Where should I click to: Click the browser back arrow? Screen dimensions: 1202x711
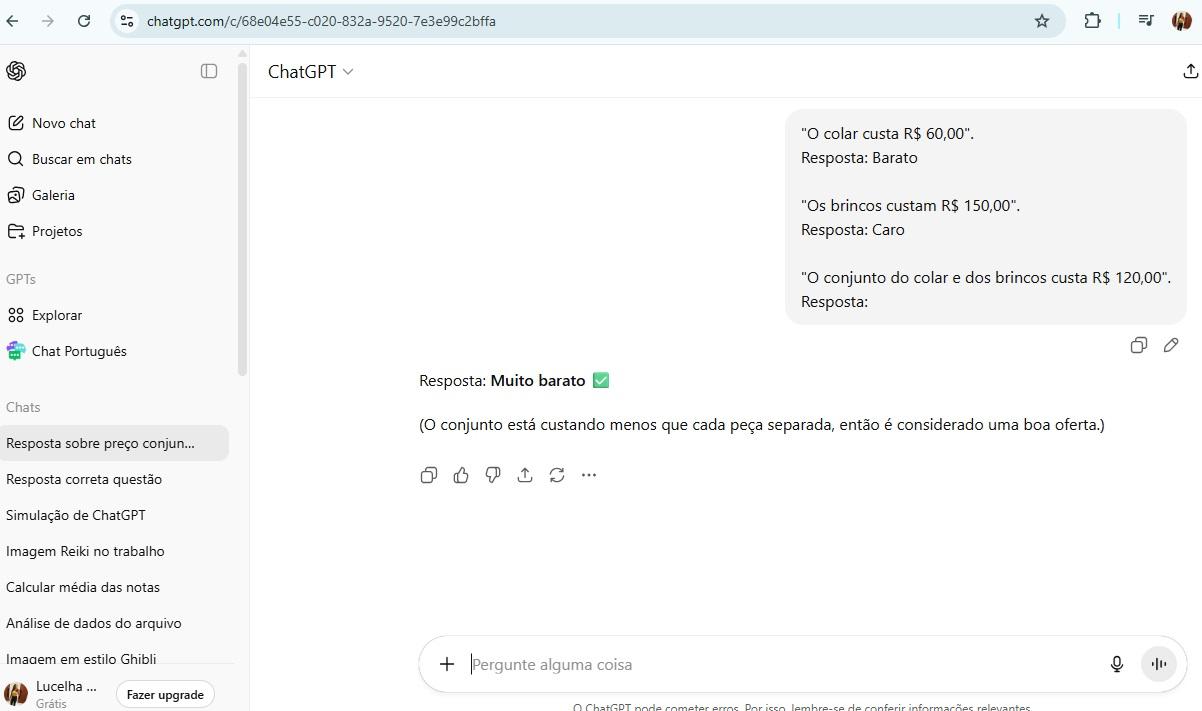click(x=12, y=20)
